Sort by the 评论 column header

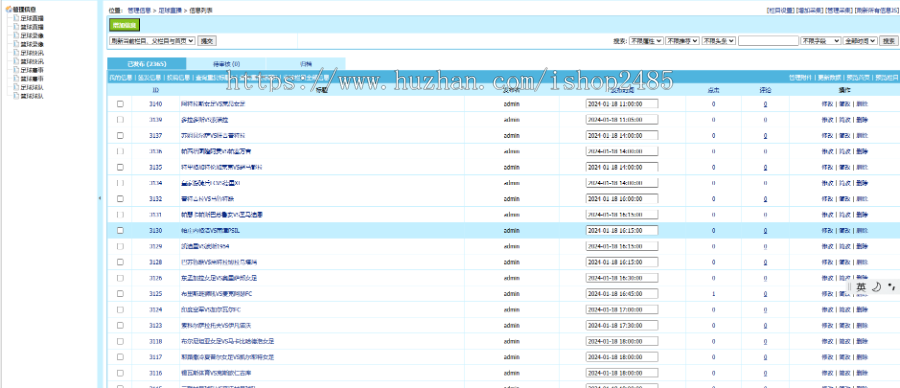point(765,90)
